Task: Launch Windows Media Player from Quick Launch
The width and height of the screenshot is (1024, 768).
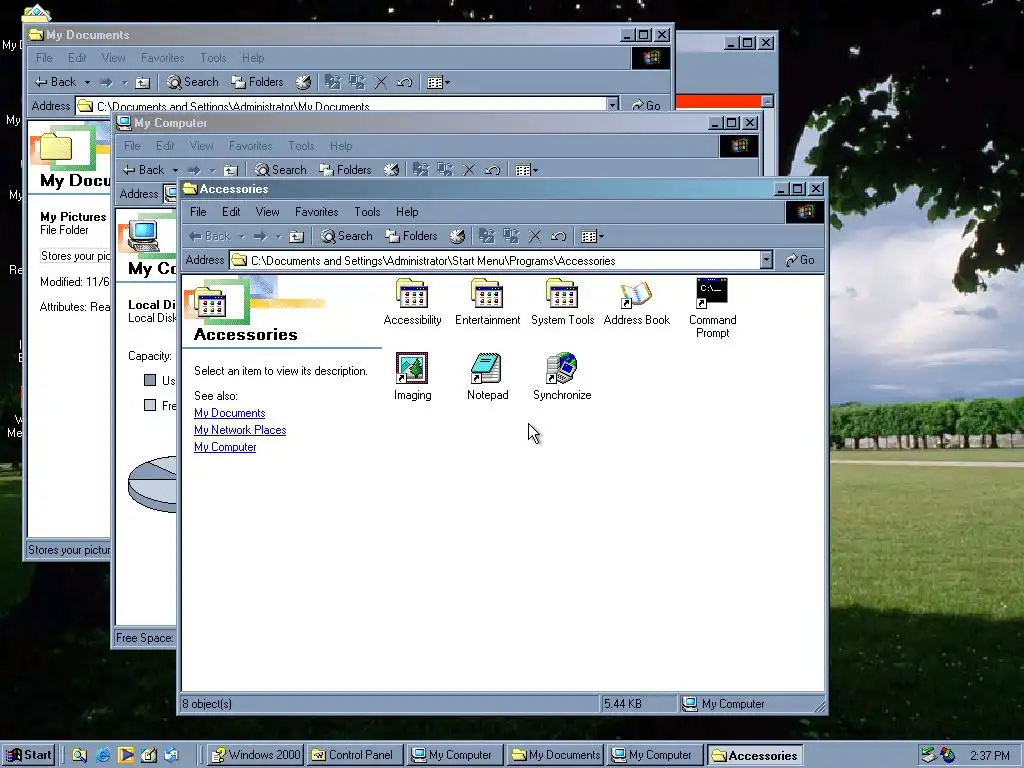Action: [x=126, y=755]
